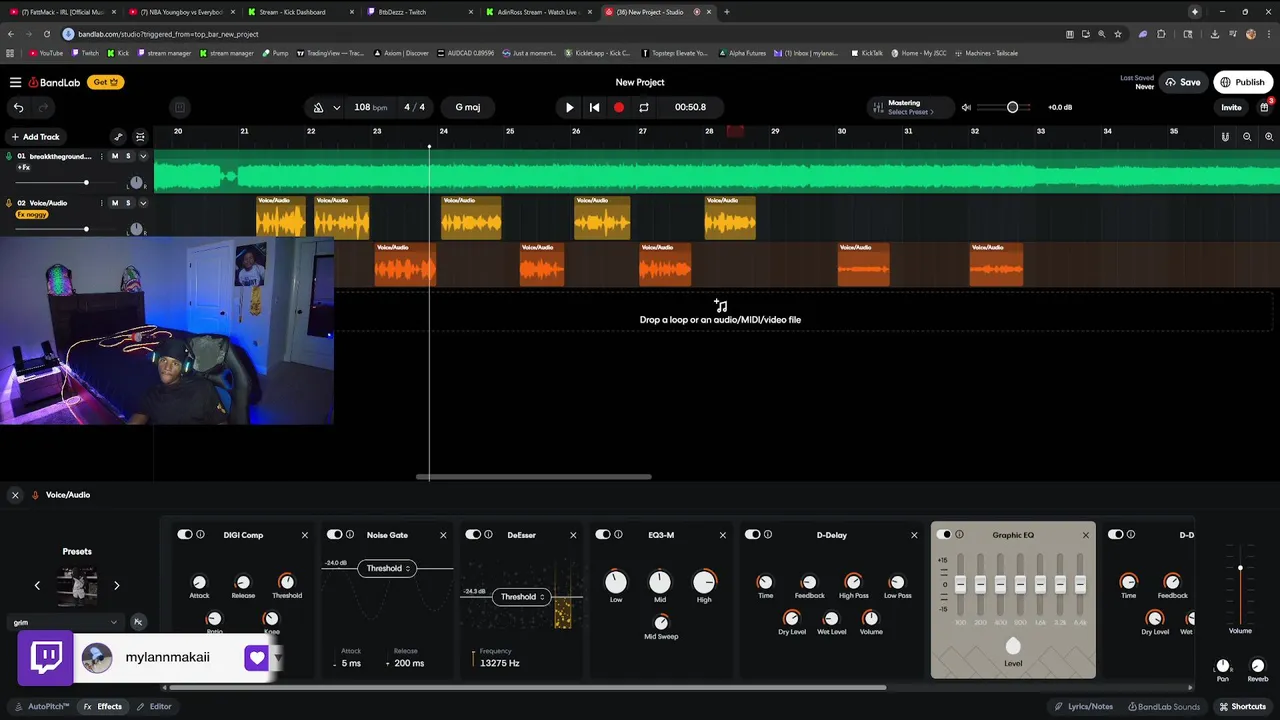Zoom in on the timeline
The width and height of the screenshot is (1280, 720).
(1269, 137)
